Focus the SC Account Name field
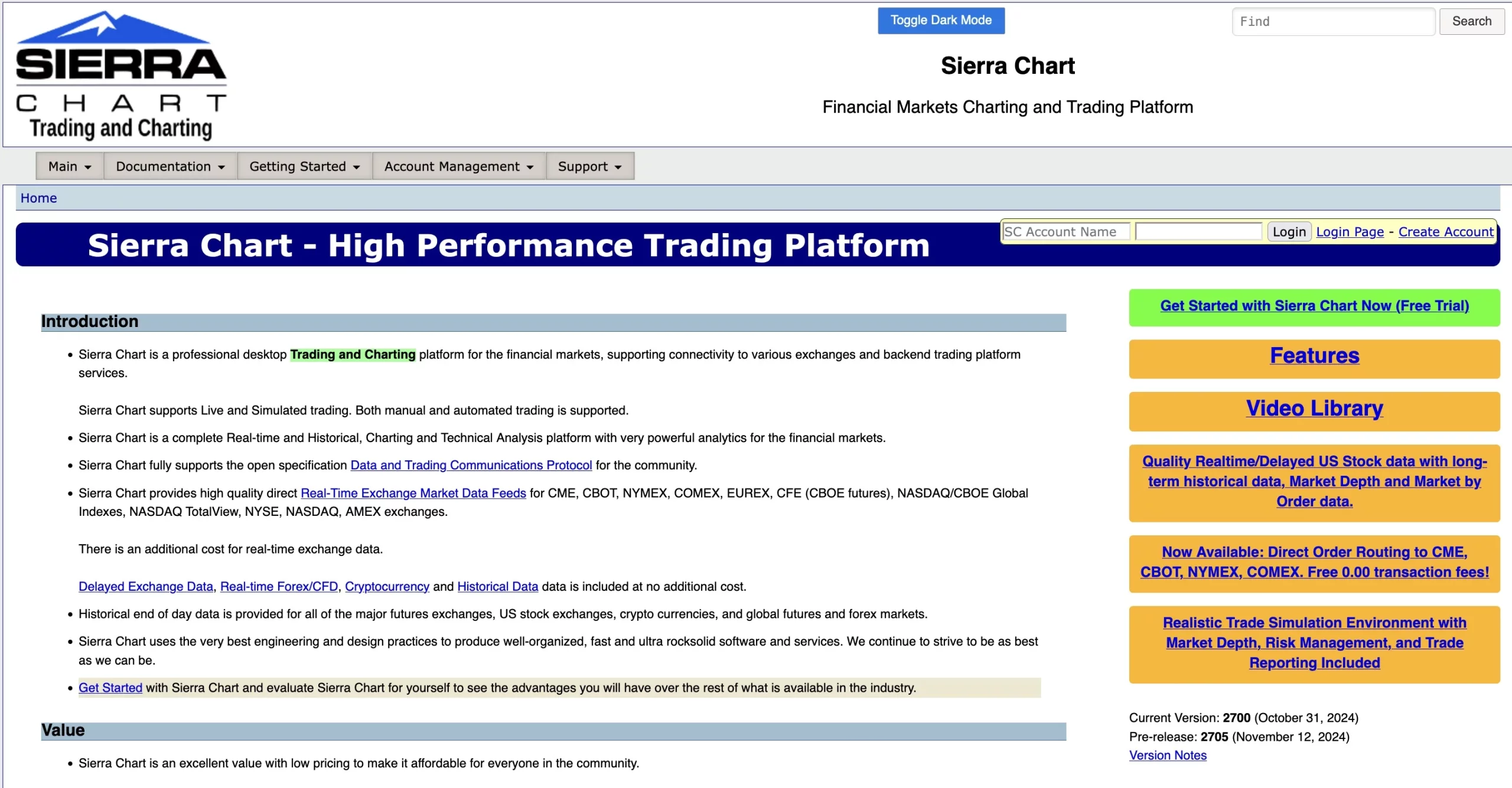 pyautogui.click(x=1066, y=232)
